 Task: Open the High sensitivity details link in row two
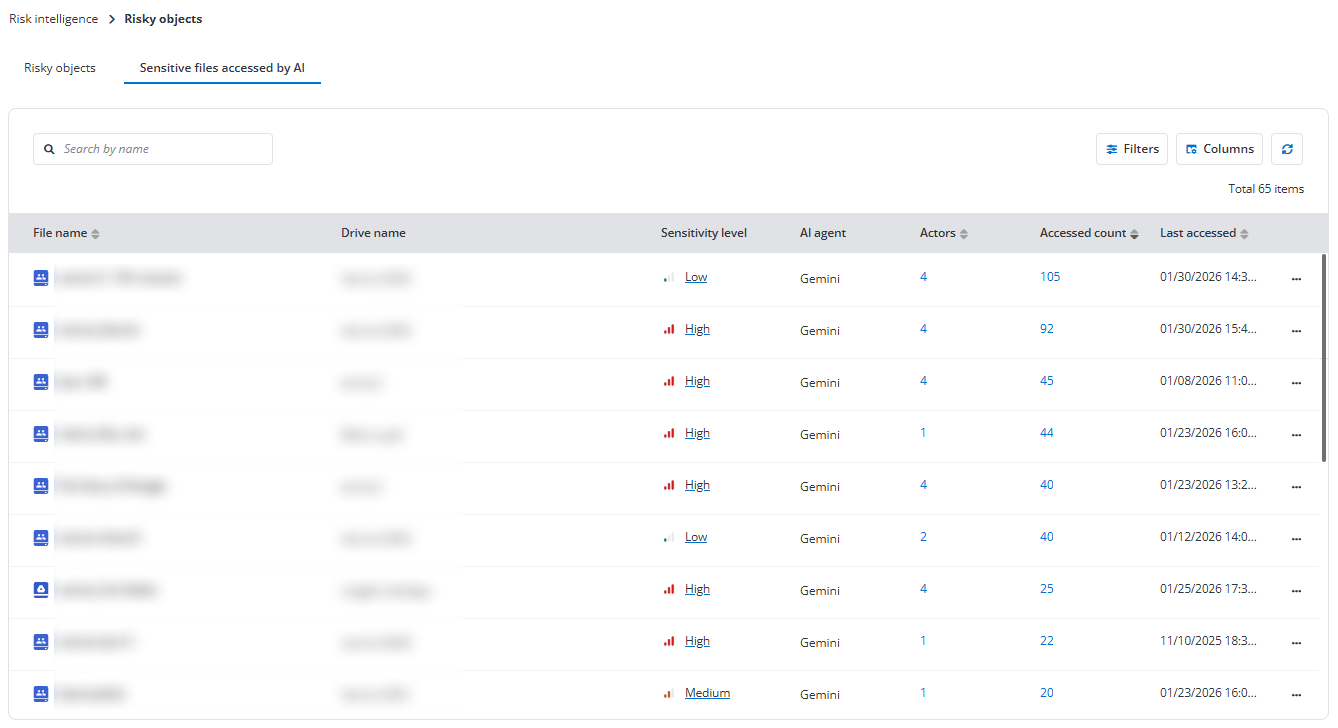(697, 328)
